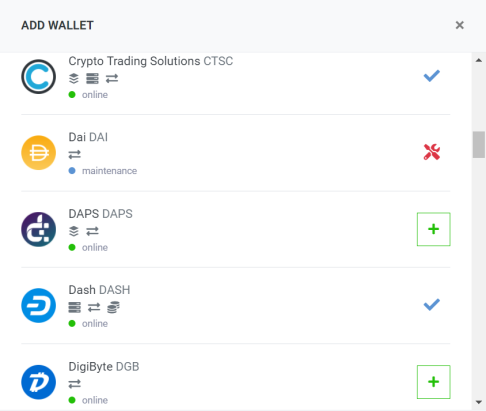The width and height of the screenshot is (486, 411).
Task: Close the Add Wallet dialog
Action: point(460,25)
